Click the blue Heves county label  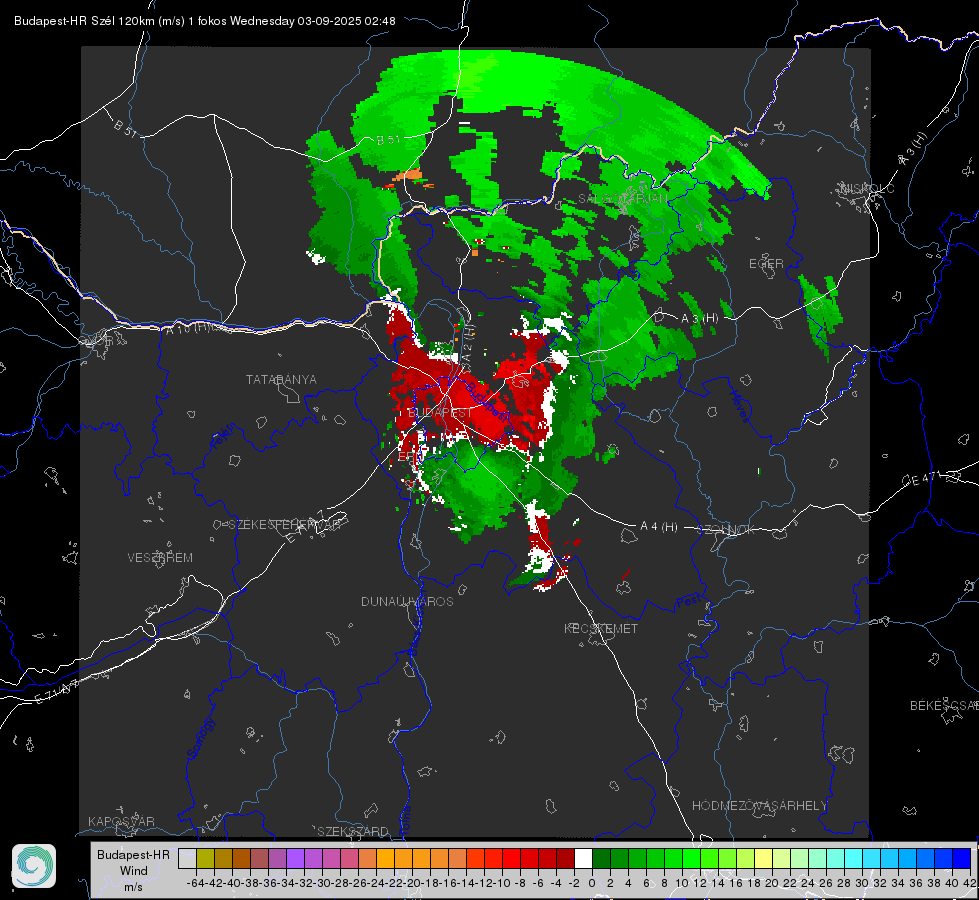pos(739,407)
